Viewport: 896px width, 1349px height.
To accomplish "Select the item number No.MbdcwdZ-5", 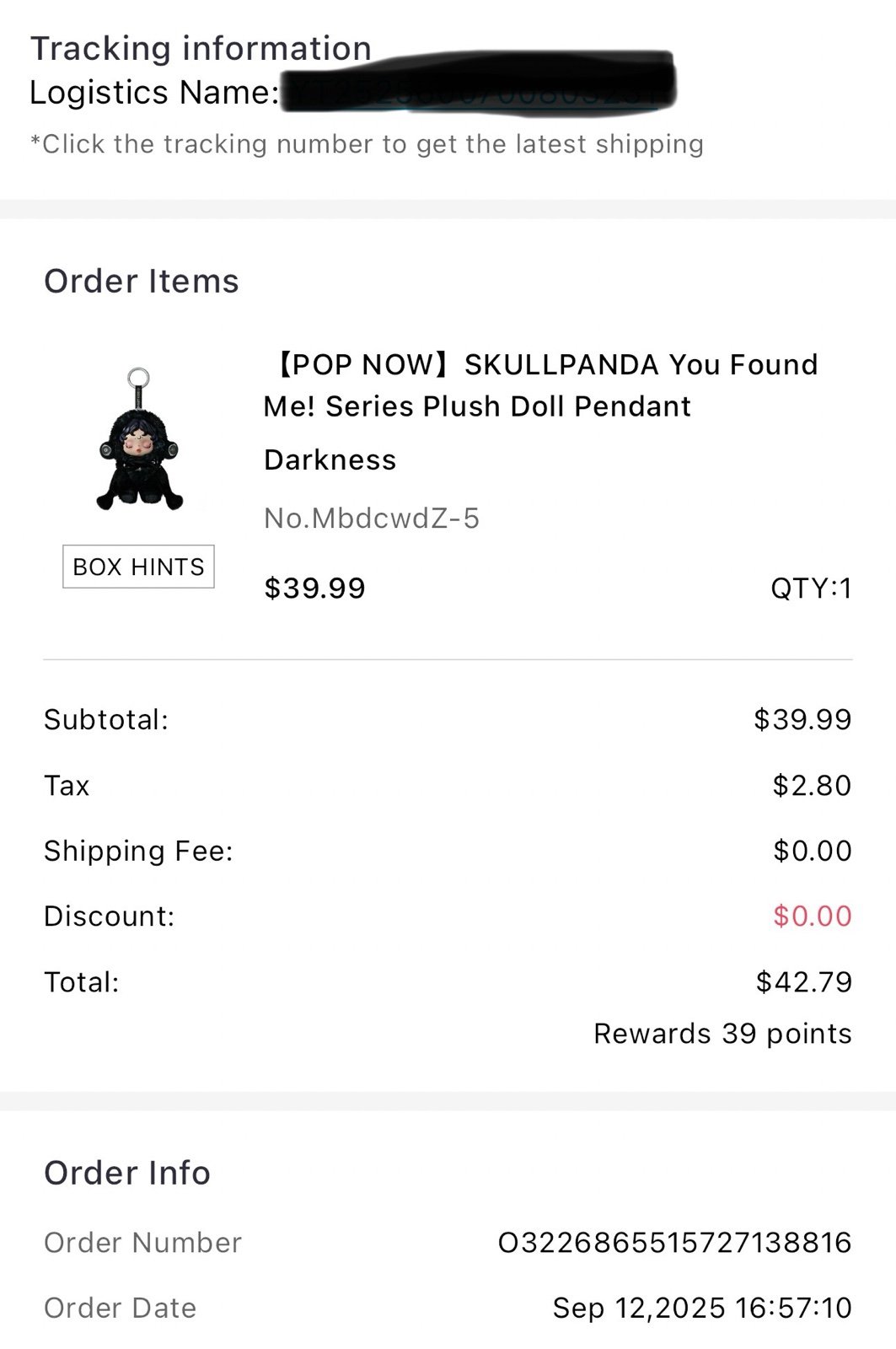I will [x=371, y=518].
